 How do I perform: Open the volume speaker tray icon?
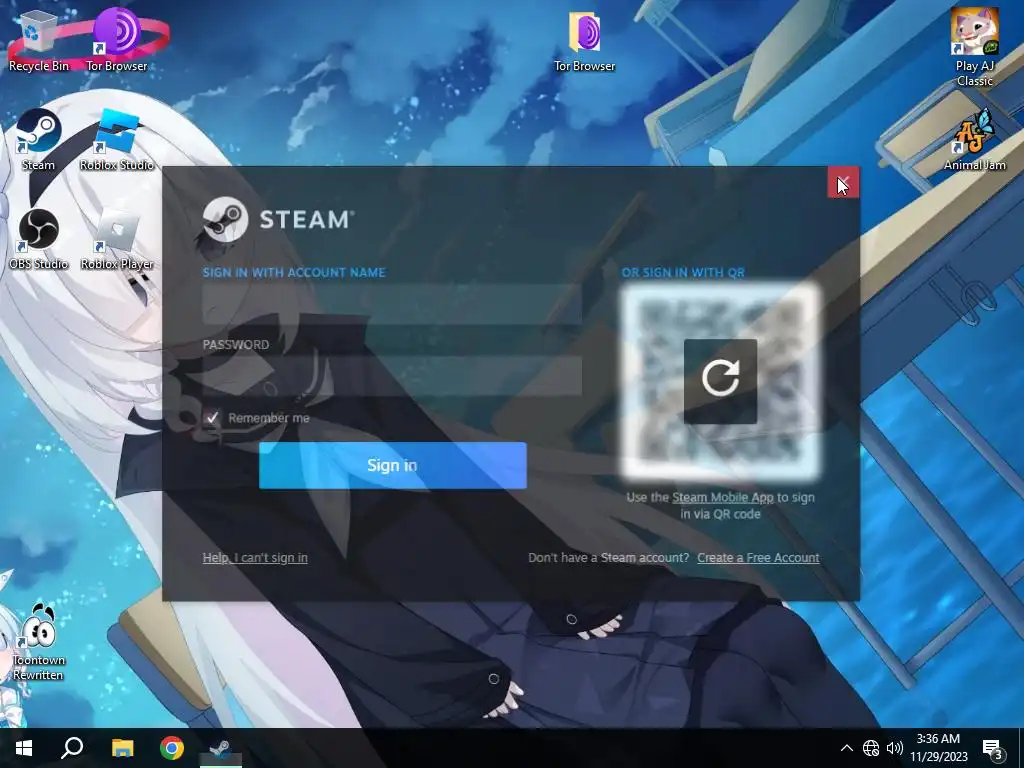pos(895,748)
